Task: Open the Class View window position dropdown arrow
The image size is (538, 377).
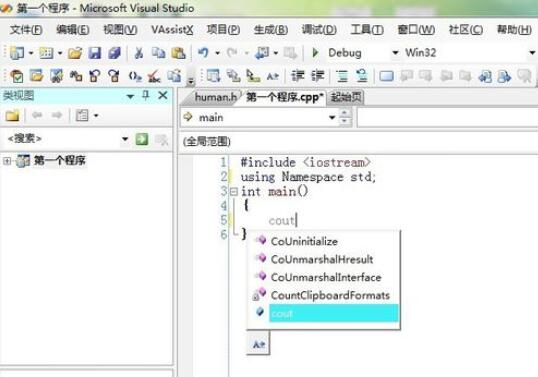Action: pos(130,96)
